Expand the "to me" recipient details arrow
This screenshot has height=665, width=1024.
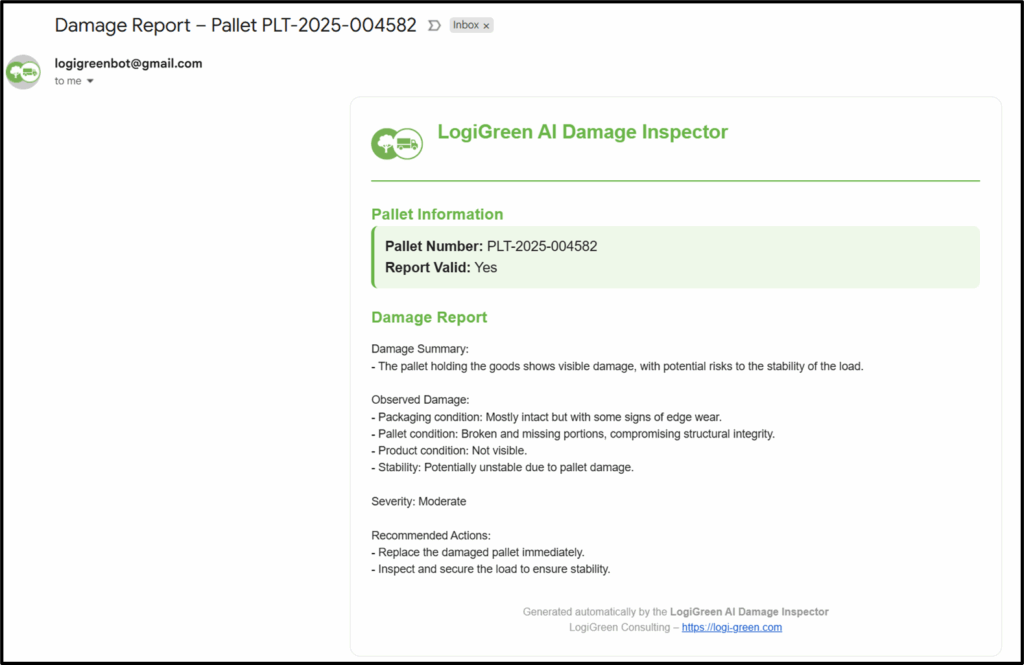[x=90, y=81]
